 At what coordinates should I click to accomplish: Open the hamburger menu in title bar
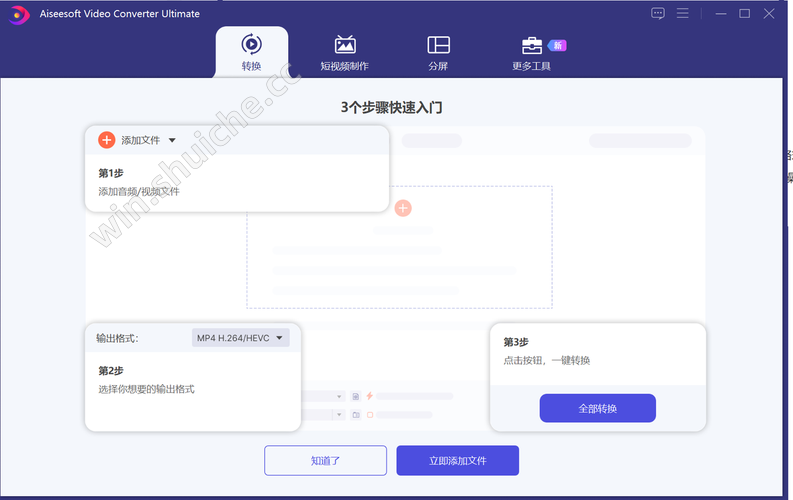683,14
